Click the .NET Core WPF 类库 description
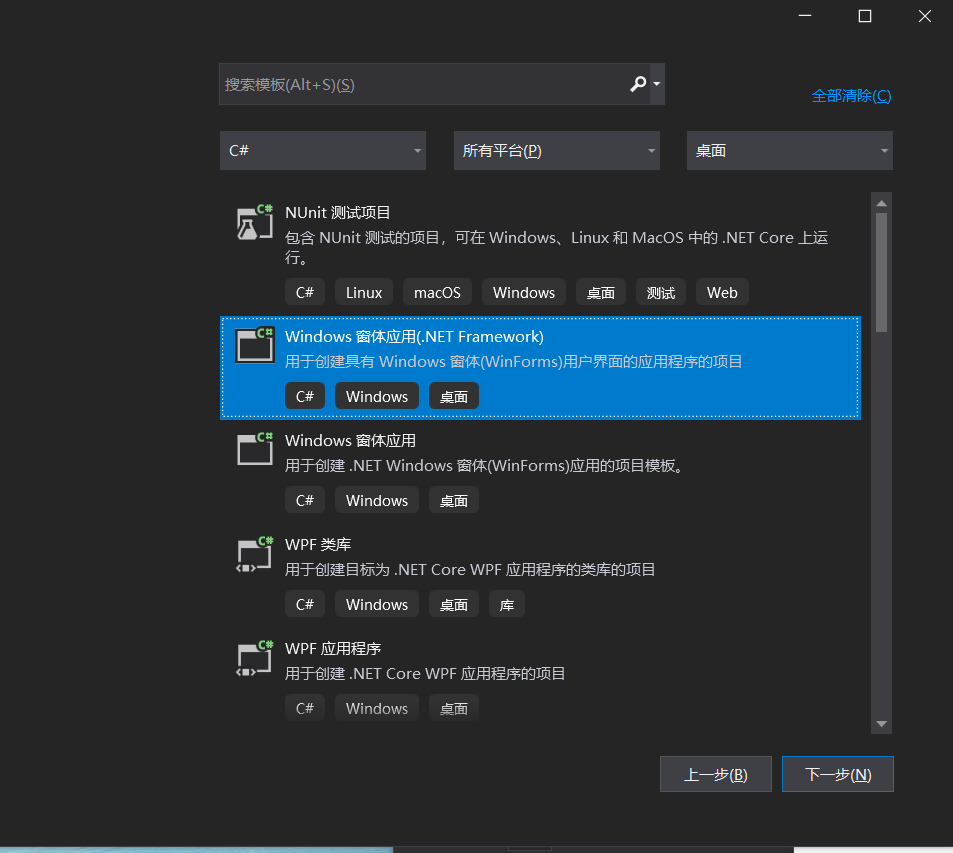The height and width of the screenshot is (853, 953). 470,570
